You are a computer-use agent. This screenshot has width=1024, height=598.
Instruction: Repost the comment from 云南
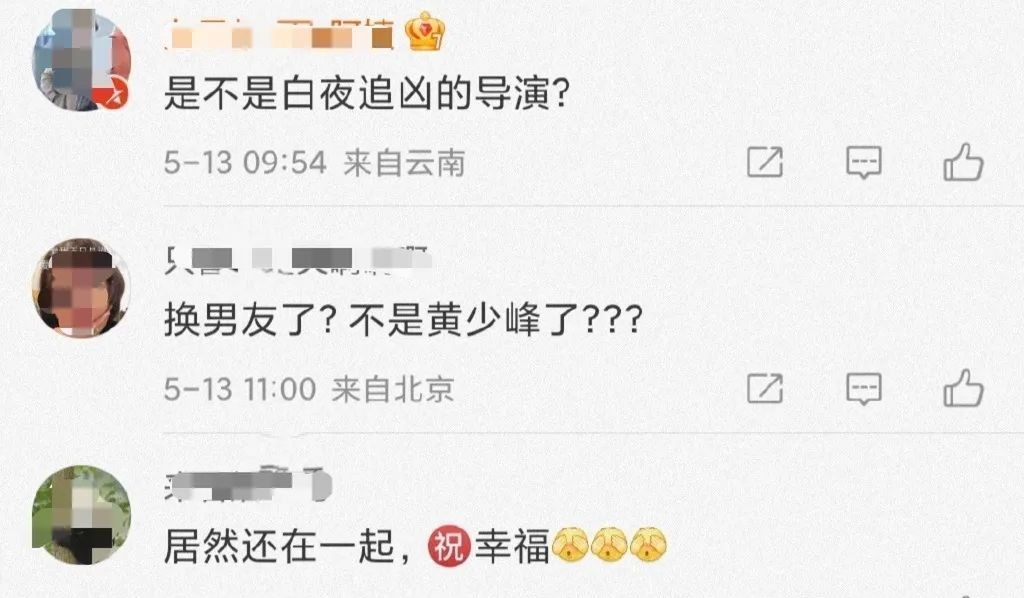[765, 162]
